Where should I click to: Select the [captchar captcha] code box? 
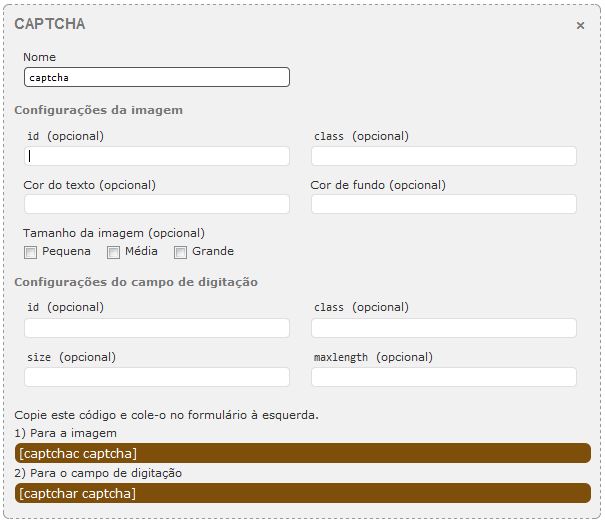303,493
